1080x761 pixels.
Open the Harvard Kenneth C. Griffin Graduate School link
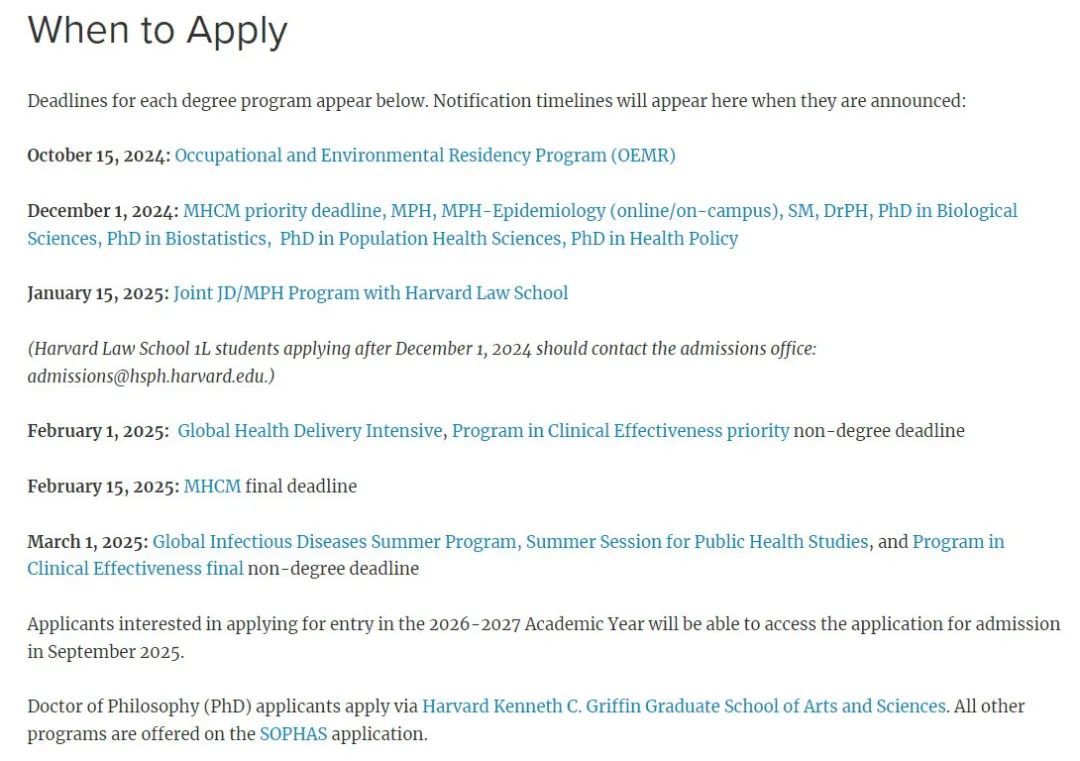tap(683, 706)
